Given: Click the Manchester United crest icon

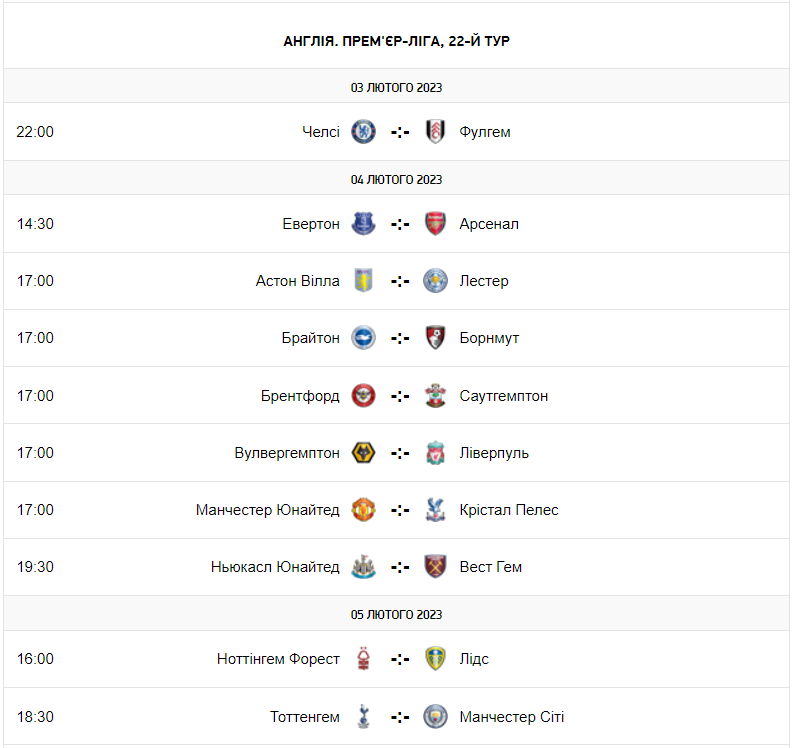Looking at the screenshot, I should (363, 510).
